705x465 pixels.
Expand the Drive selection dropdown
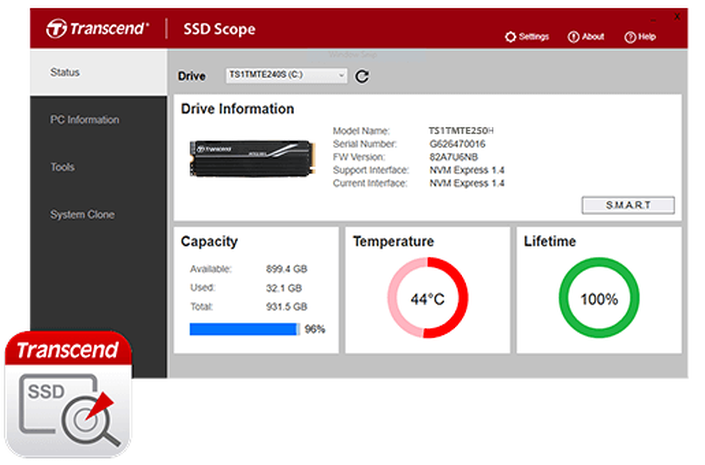286,75
